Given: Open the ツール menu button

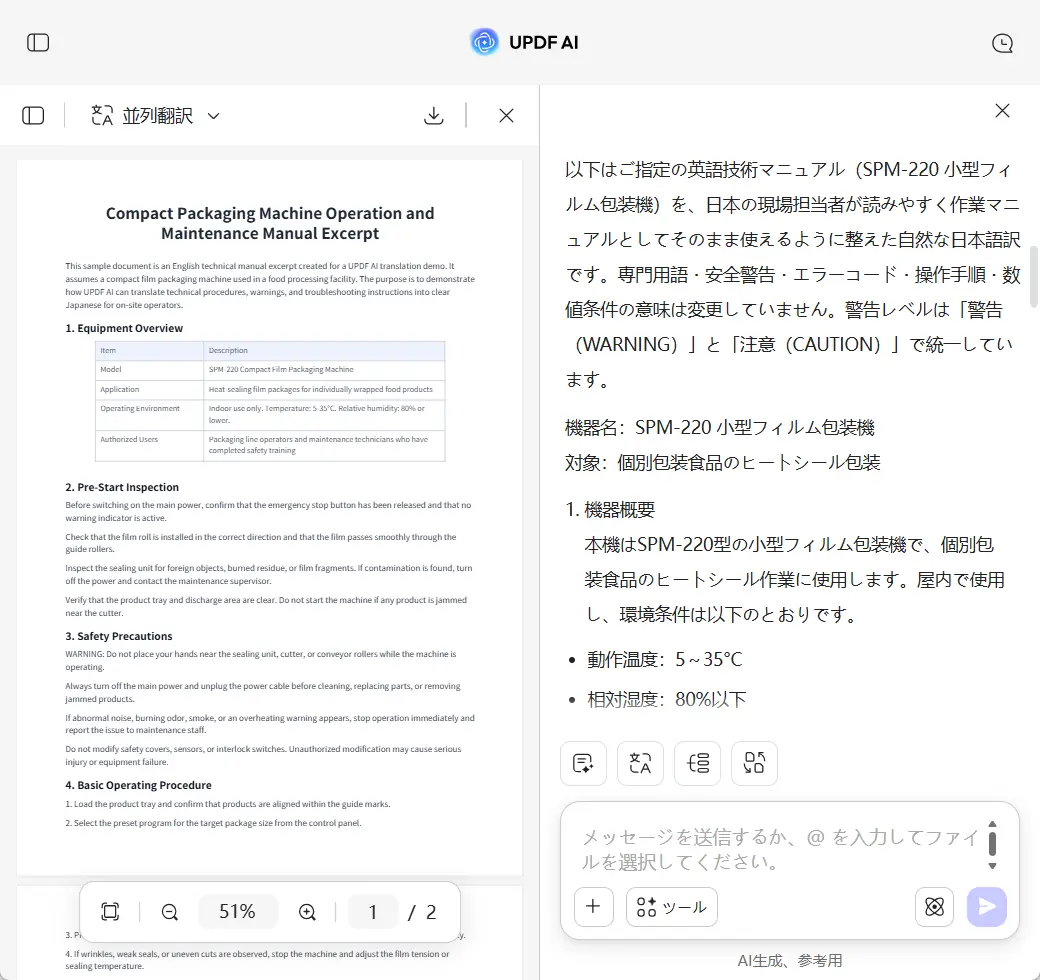Looking at the screenshot, I should coord(671,906).
